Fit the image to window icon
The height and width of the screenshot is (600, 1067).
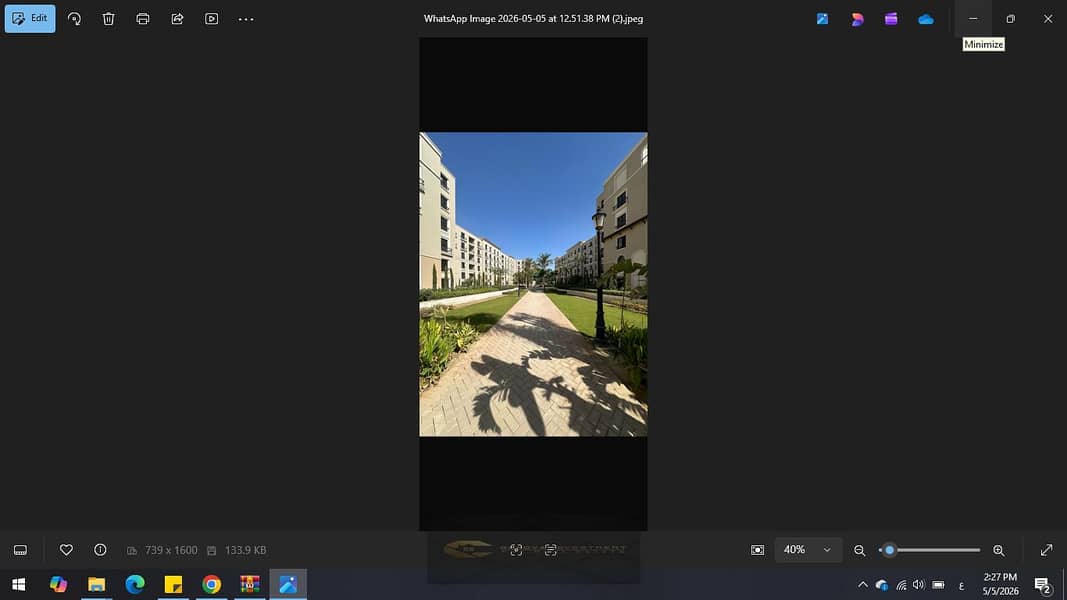pos(757,550)
